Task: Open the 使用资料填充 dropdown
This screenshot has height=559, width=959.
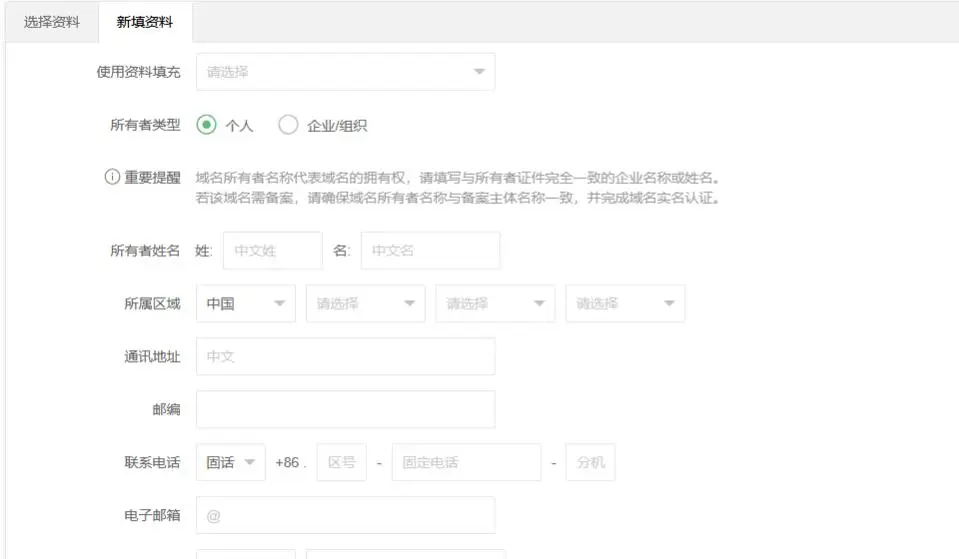Action: (x=346, y=72)
